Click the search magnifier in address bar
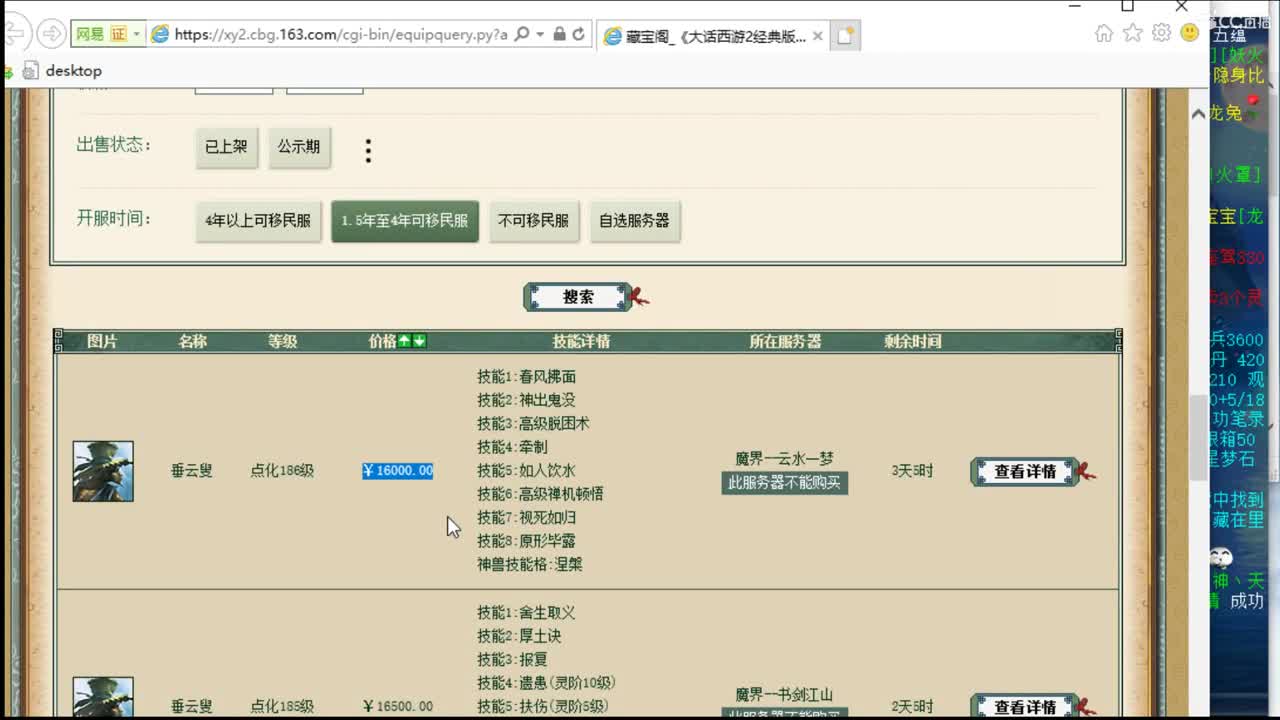 521,34
